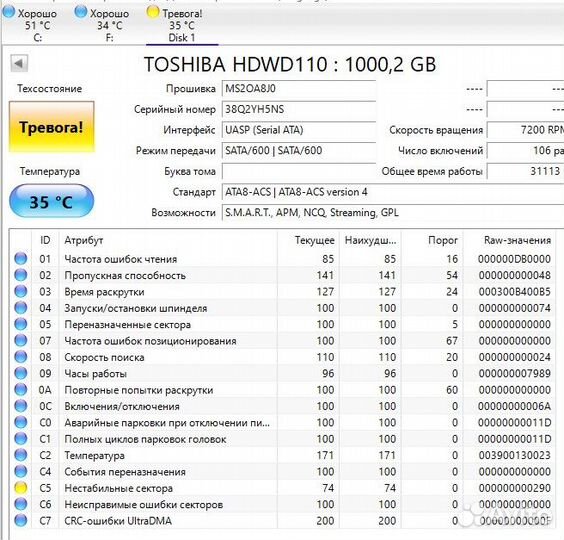The height and width of the screenshot is (540, 564).
Task: Select the Нестабильные сектора attribute row
Action: [x=283, y=488]
